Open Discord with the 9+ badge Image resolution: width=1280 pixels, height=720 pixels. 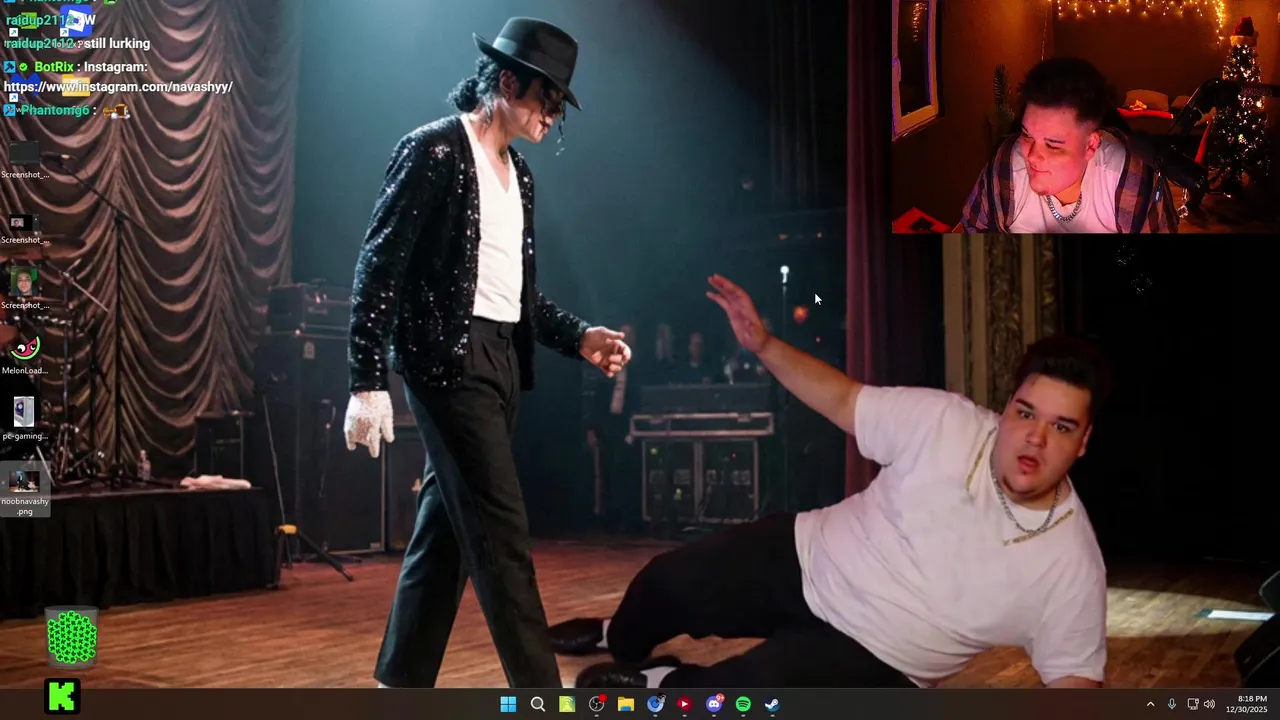tap(714, 704)
